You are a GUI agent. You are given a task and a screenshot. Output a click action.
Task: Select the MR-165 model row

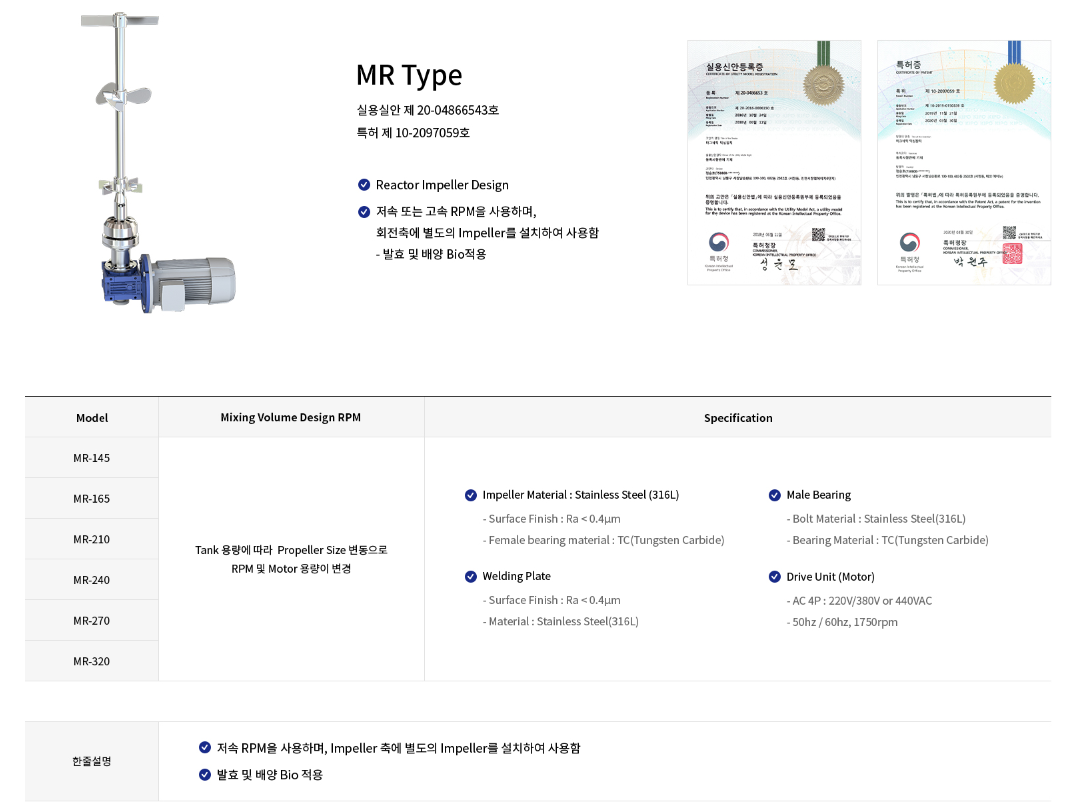[92, 498]
